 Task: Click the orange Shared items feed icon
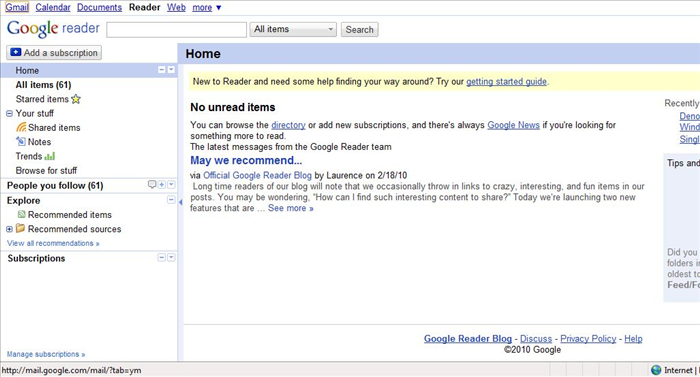point(21,127)
